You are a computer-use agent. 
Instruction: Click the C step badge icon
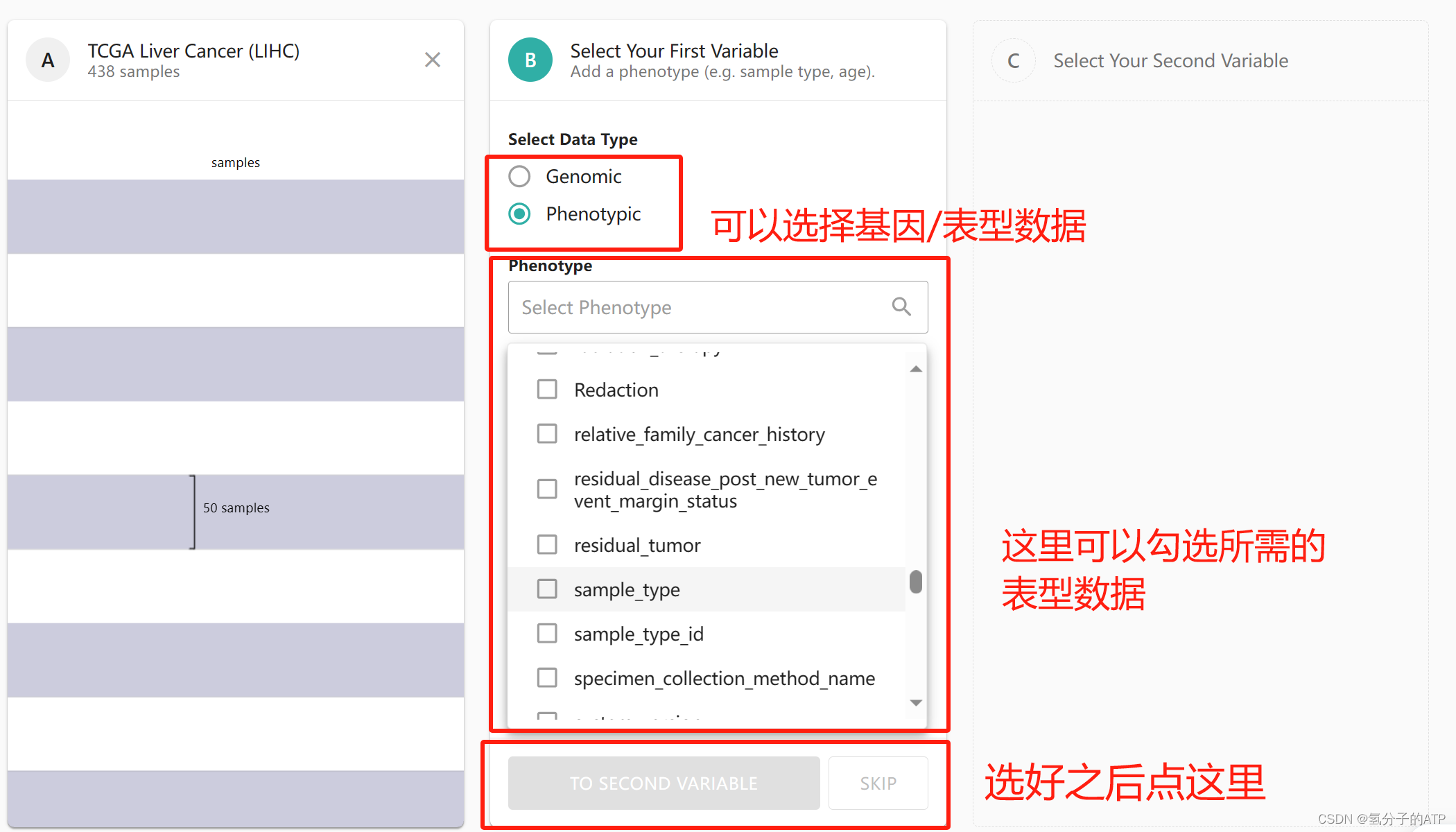(1013, 61)
